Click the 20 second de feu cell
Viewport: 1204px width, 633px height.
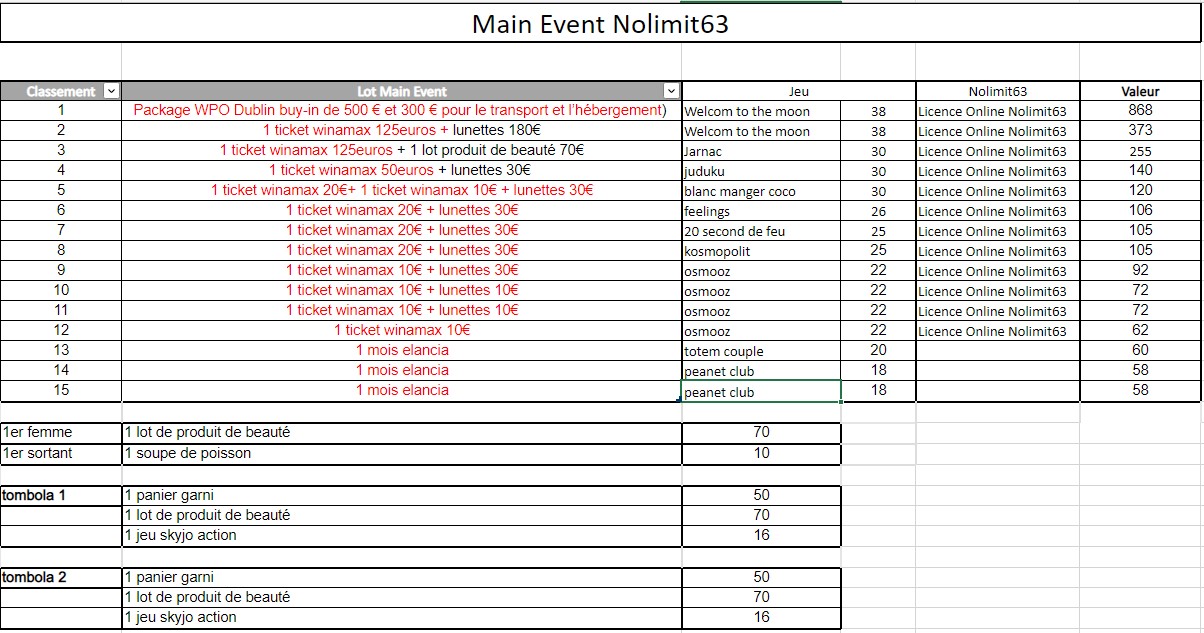click(760, 231)
